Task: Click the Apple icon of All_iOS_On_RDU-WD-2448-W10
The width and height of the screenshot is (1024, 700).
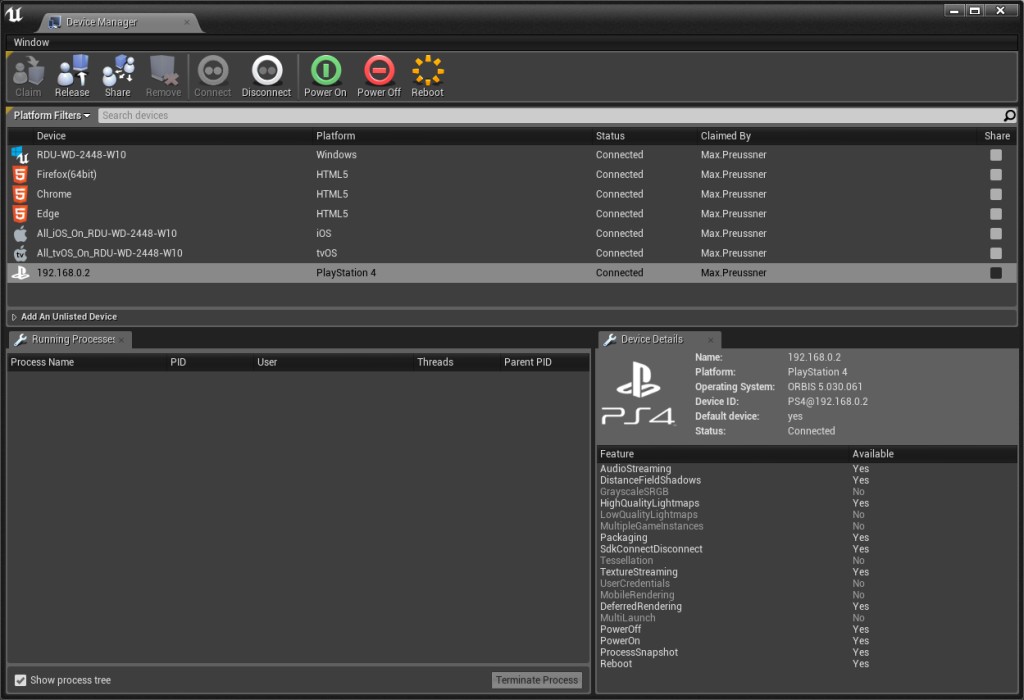Action: [x=20, y=233]
